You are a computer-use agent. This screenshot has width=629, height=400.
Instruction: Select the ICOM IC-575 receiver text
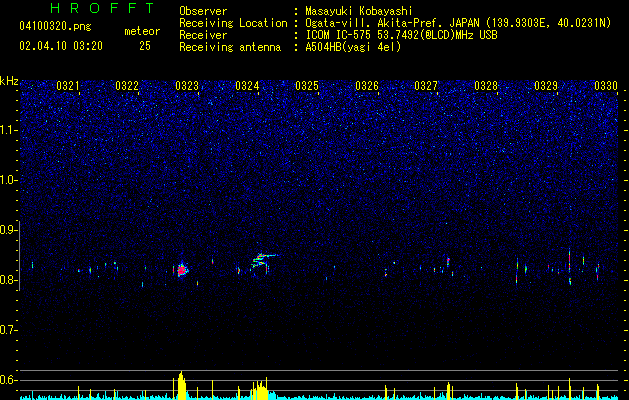click(401, 35)
